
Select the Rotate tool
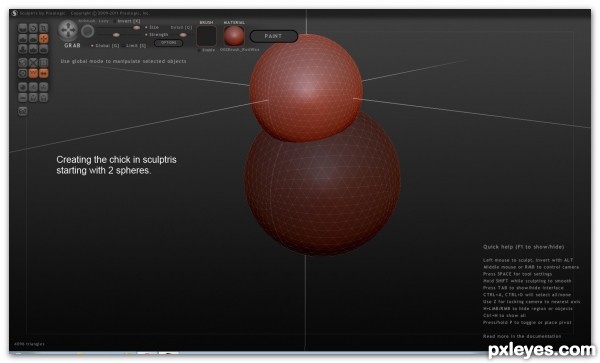[x=33, y=28]
